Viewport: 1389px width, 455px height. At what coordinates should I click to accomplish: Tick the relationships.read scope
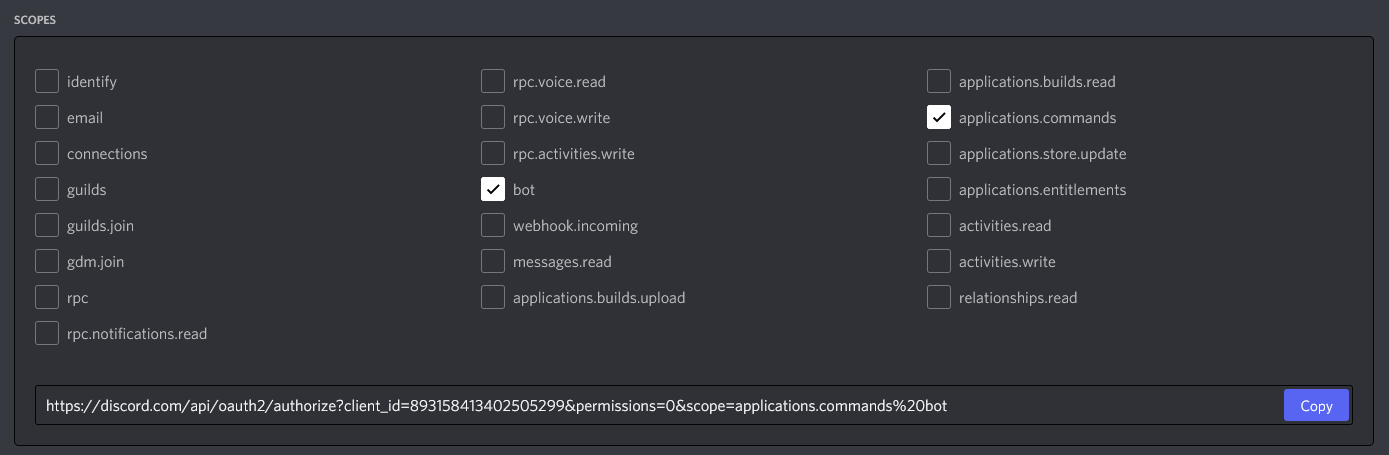click(939, 297)
